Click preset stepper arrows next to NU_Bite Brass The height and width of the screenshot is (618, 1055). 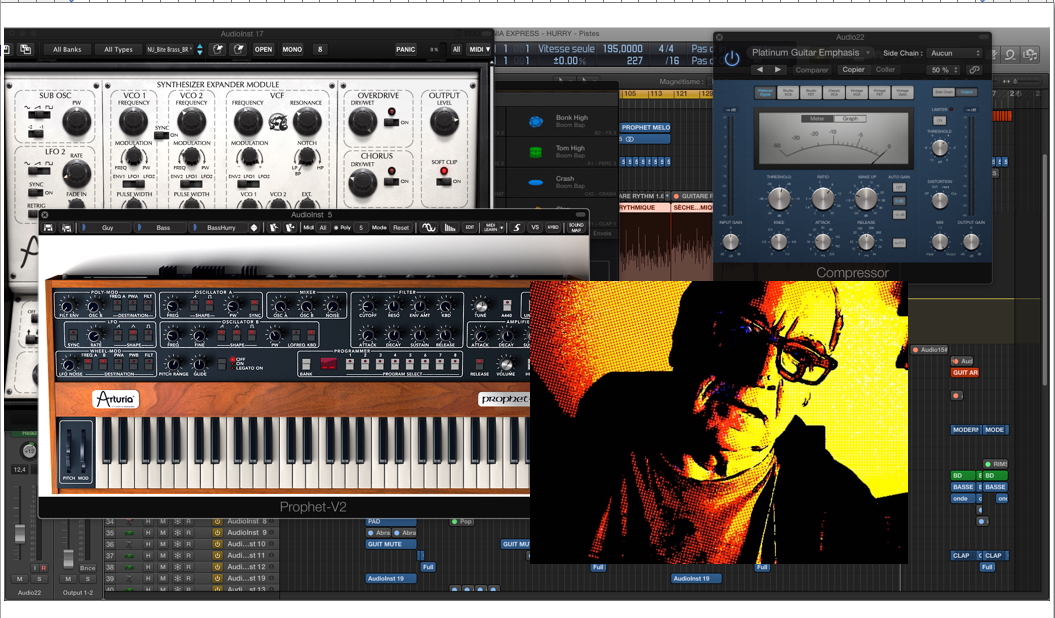tap(199, 49)
